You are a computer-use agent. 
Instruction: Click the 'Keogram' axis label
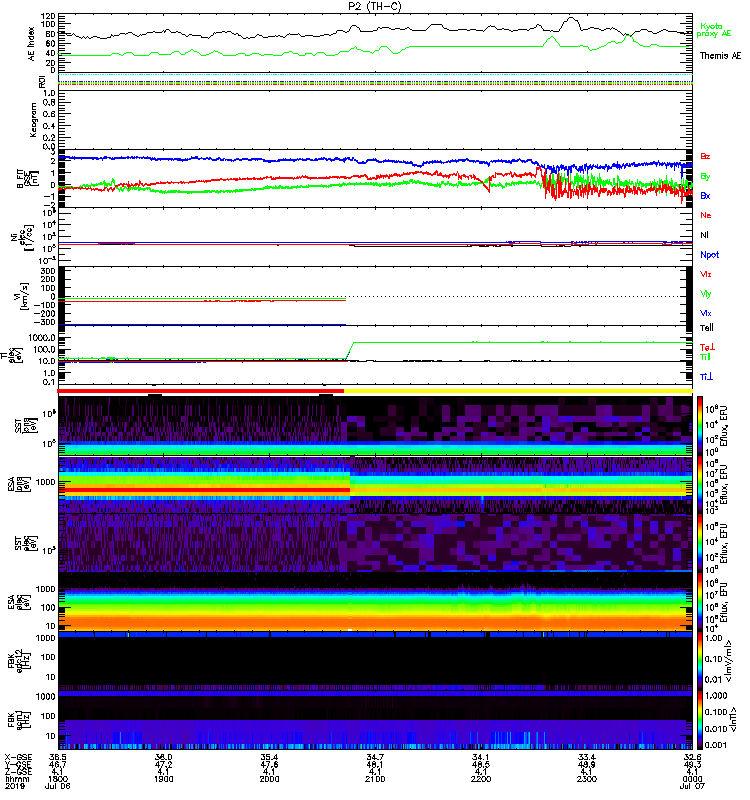pyautogui.click(x=33, y=119)
